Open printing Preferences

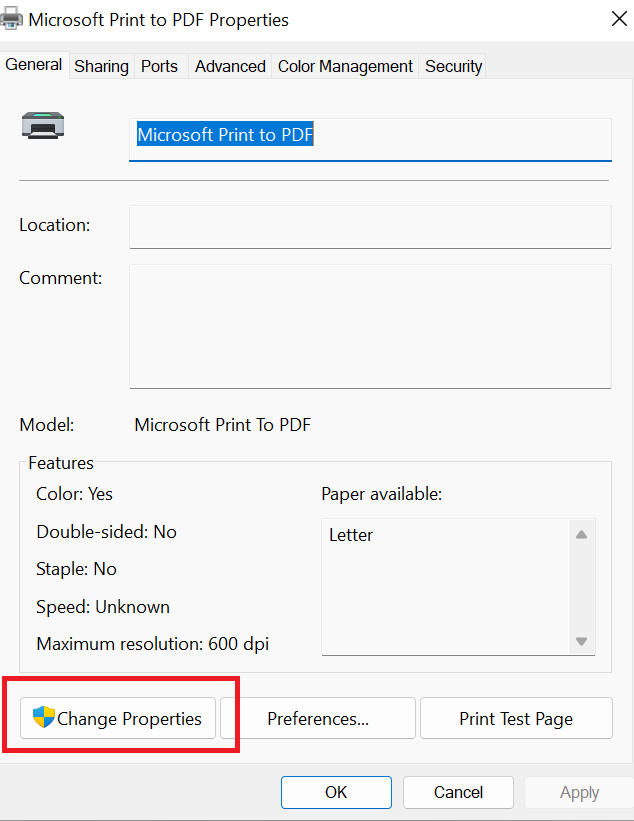point(317,718)
